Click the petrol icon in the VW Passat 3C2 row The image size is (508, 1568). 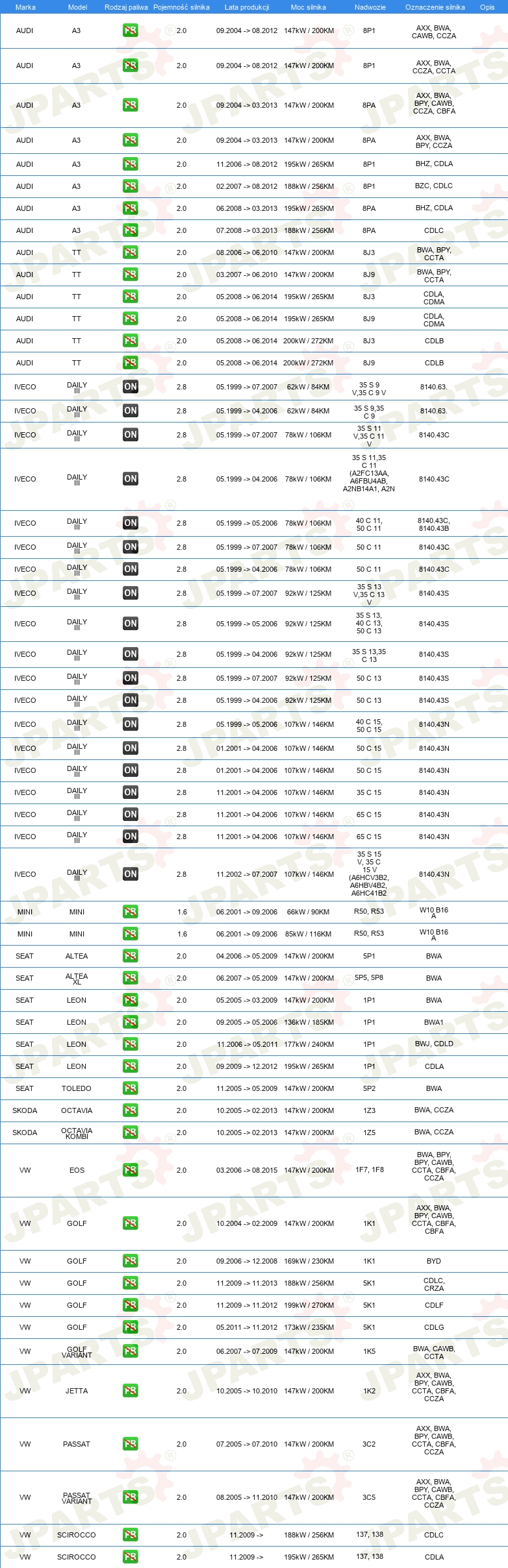tap(130, 1444)
